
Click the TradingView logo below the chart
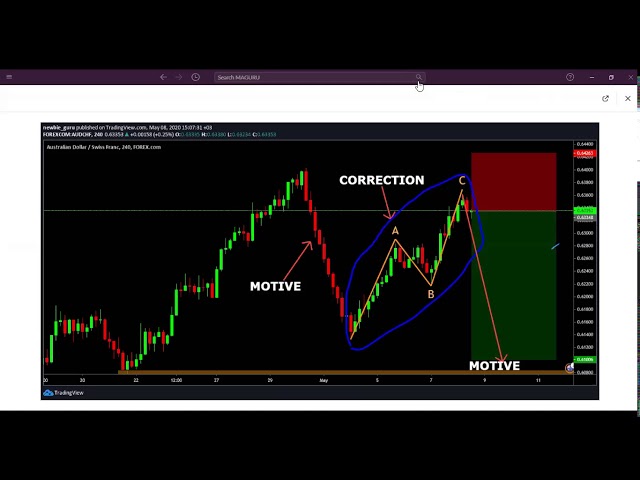[65, 393]
